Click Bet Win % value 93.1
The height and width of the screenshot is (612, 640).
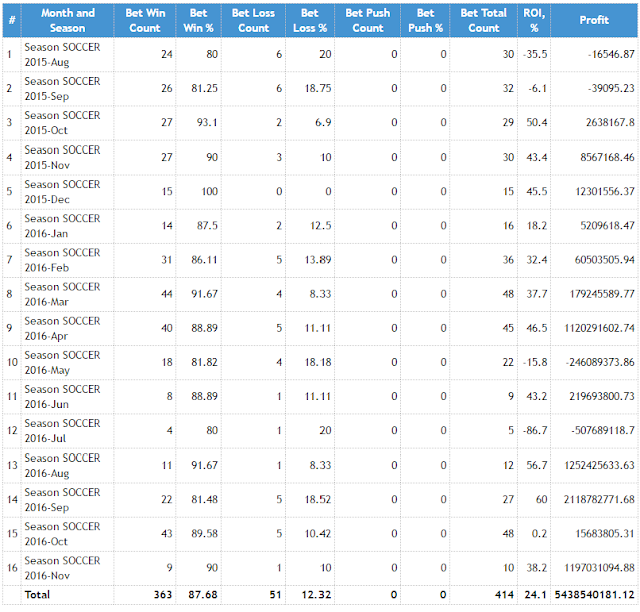pos(207,123)
